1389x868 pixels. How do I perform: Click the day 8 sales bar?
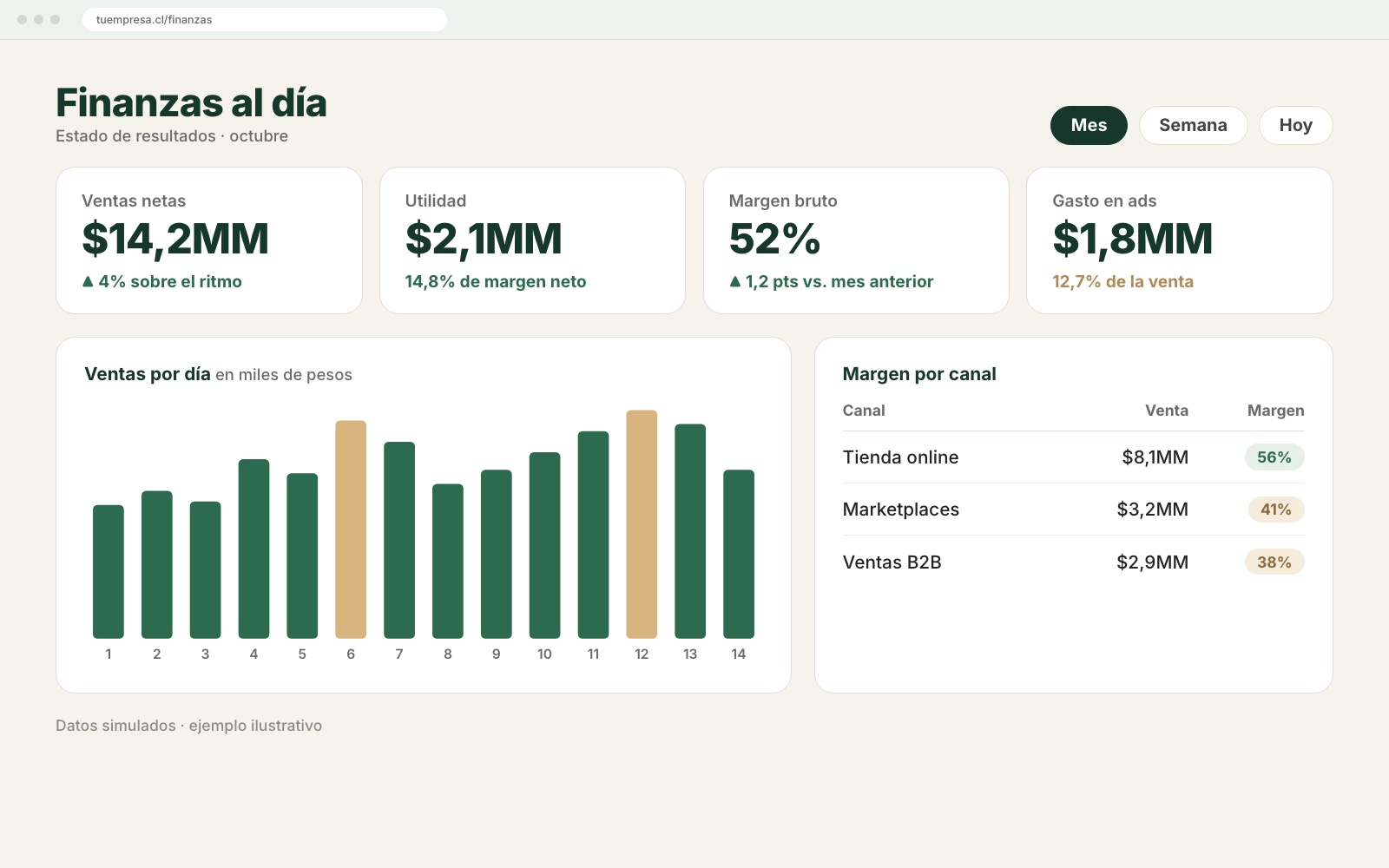pyautogui.click(x=448, y=561)
